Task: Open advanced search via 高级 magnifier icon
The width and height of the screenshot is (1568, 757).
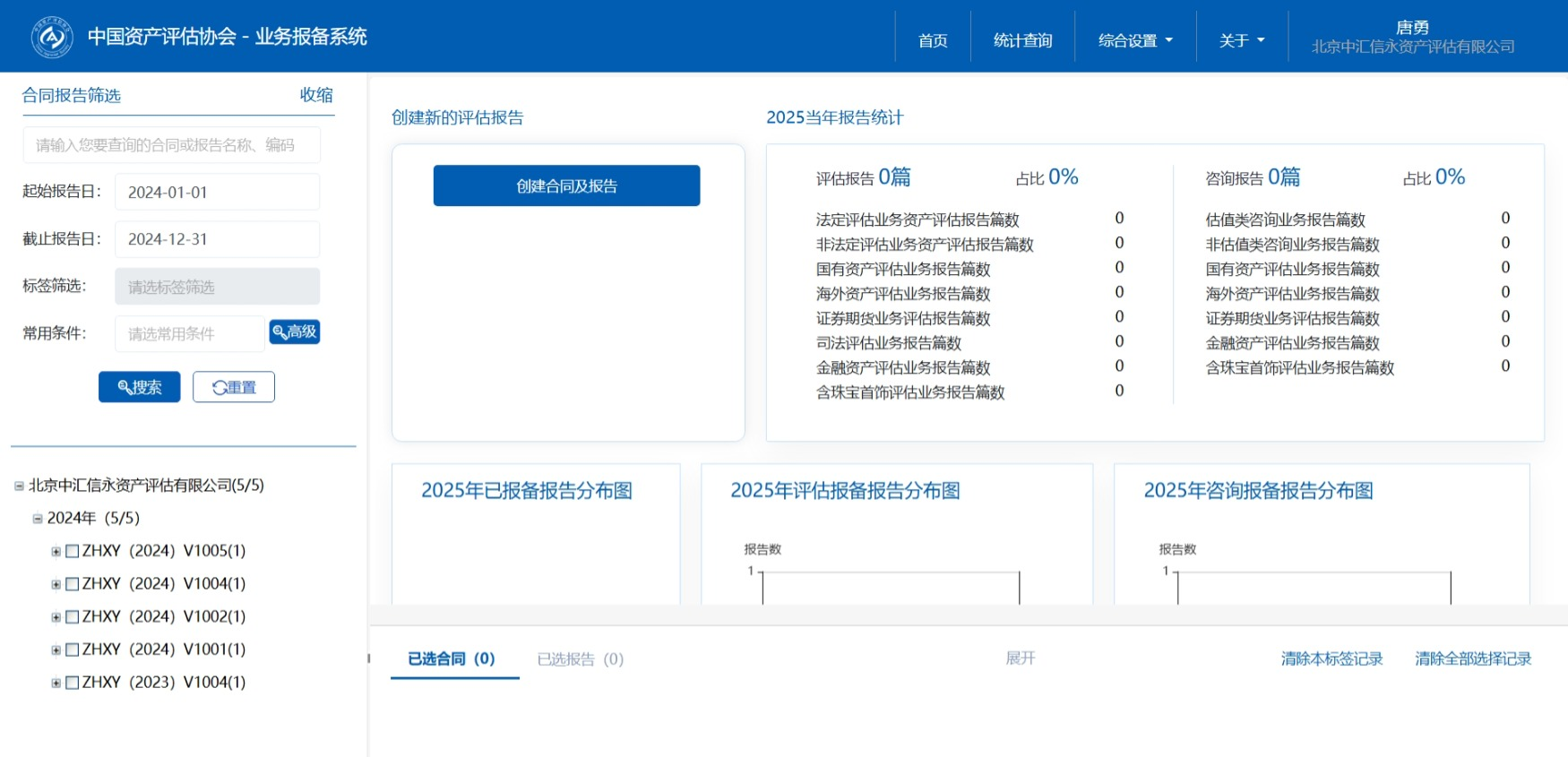Action: tap(280, 332)
